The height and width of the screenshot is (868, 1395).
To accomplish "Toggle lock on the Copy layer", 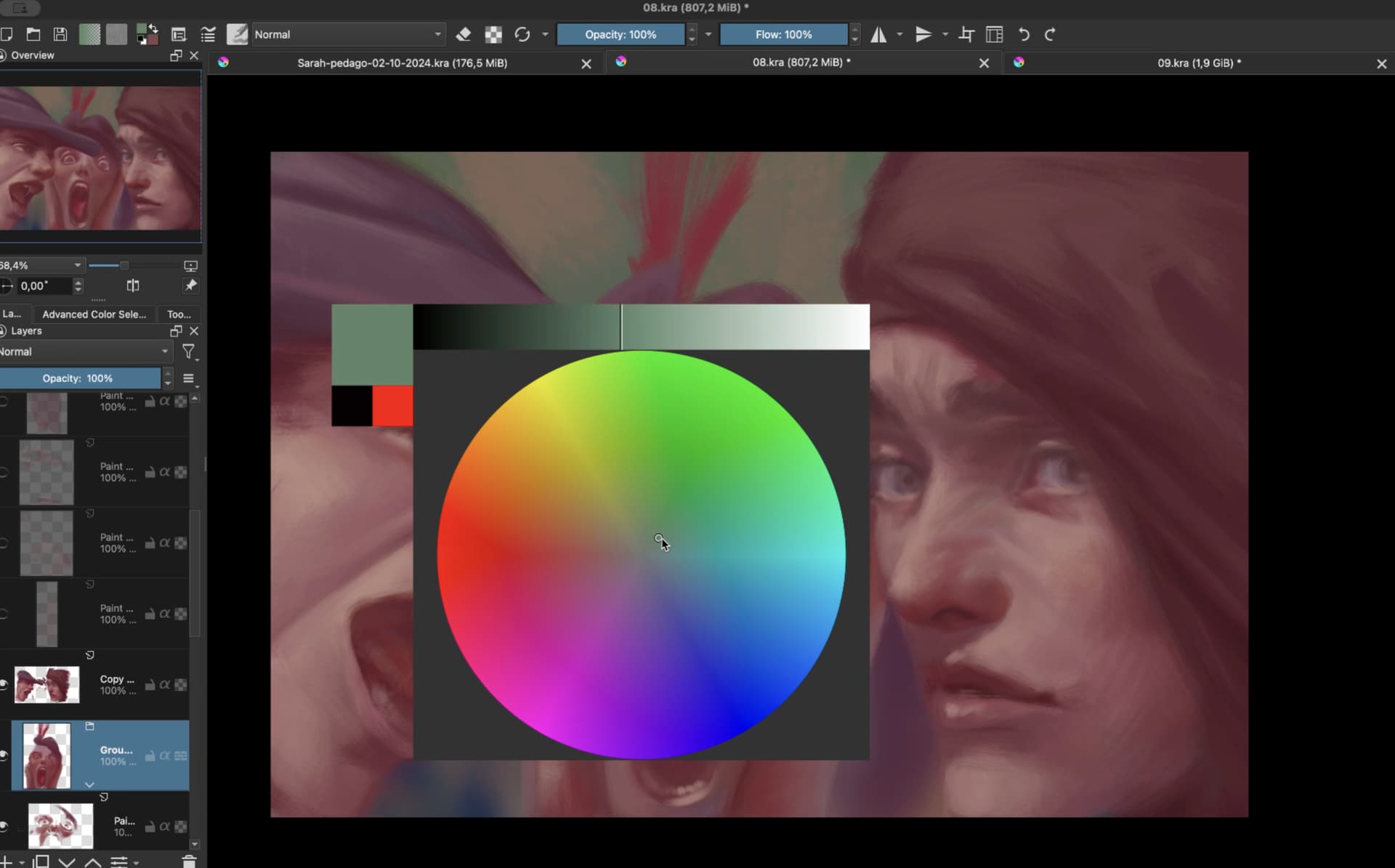I will (150, 684).
